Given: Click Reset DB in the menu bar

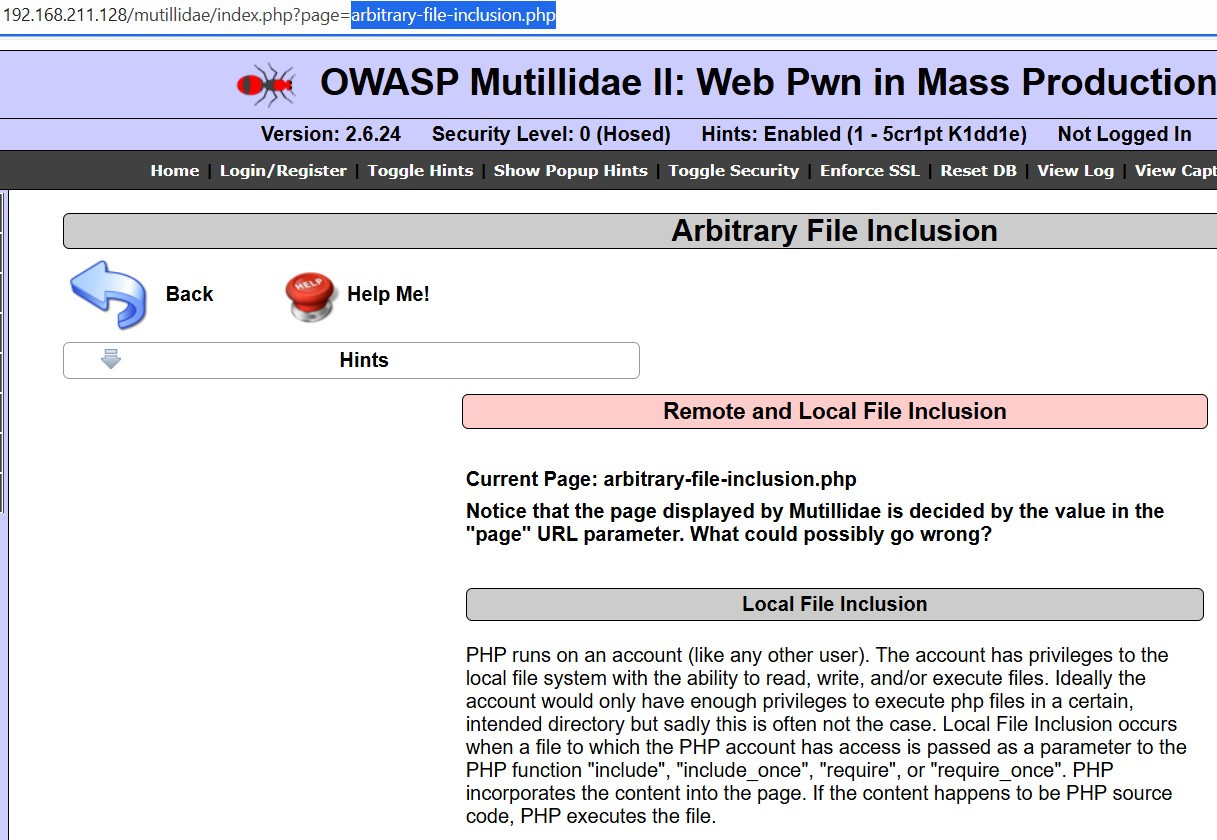Looking at the screenshot, I should (x=978, y=171).
